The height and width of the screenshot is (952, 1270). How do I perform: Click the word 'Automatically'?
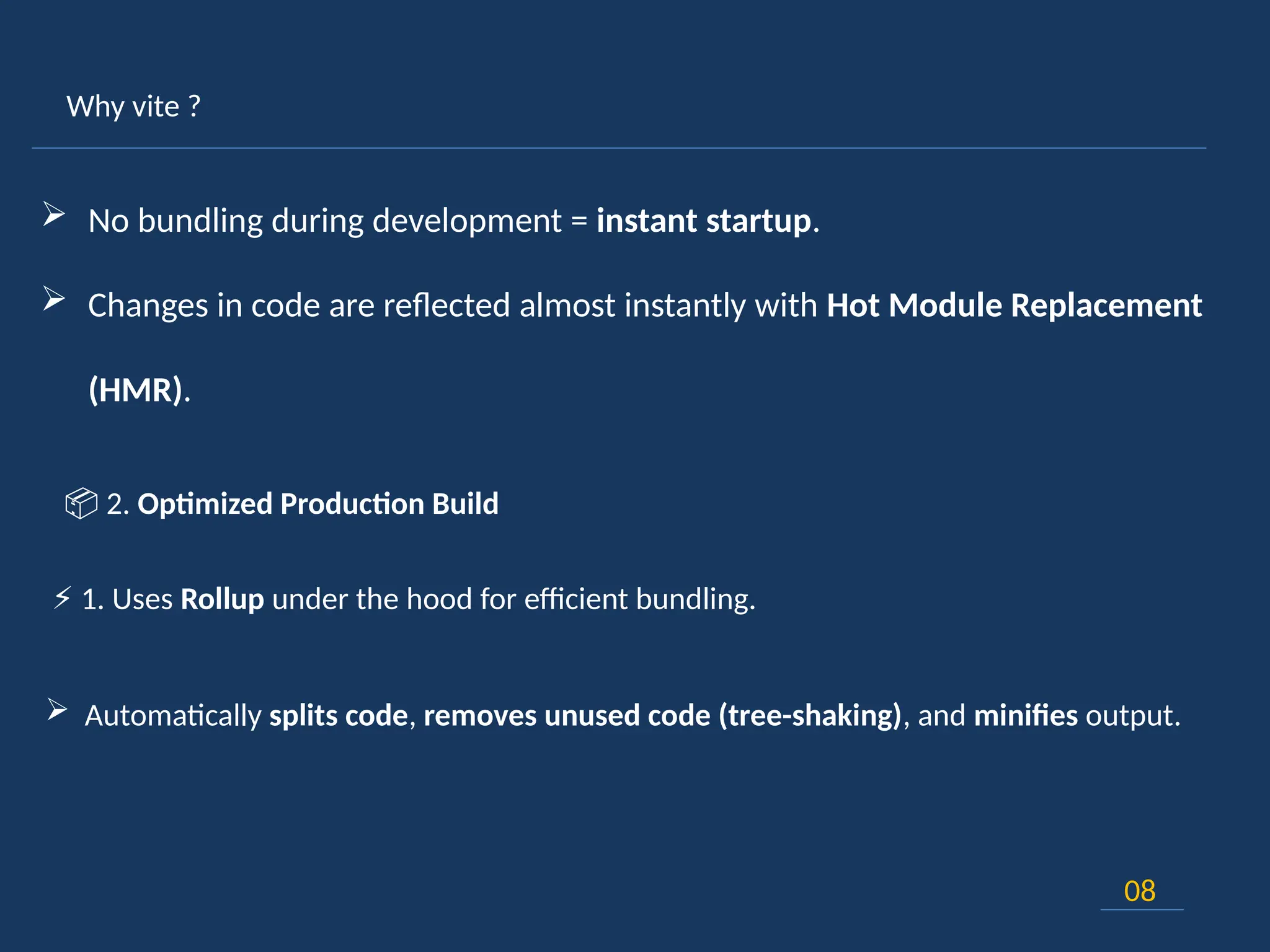click(173, 716)
